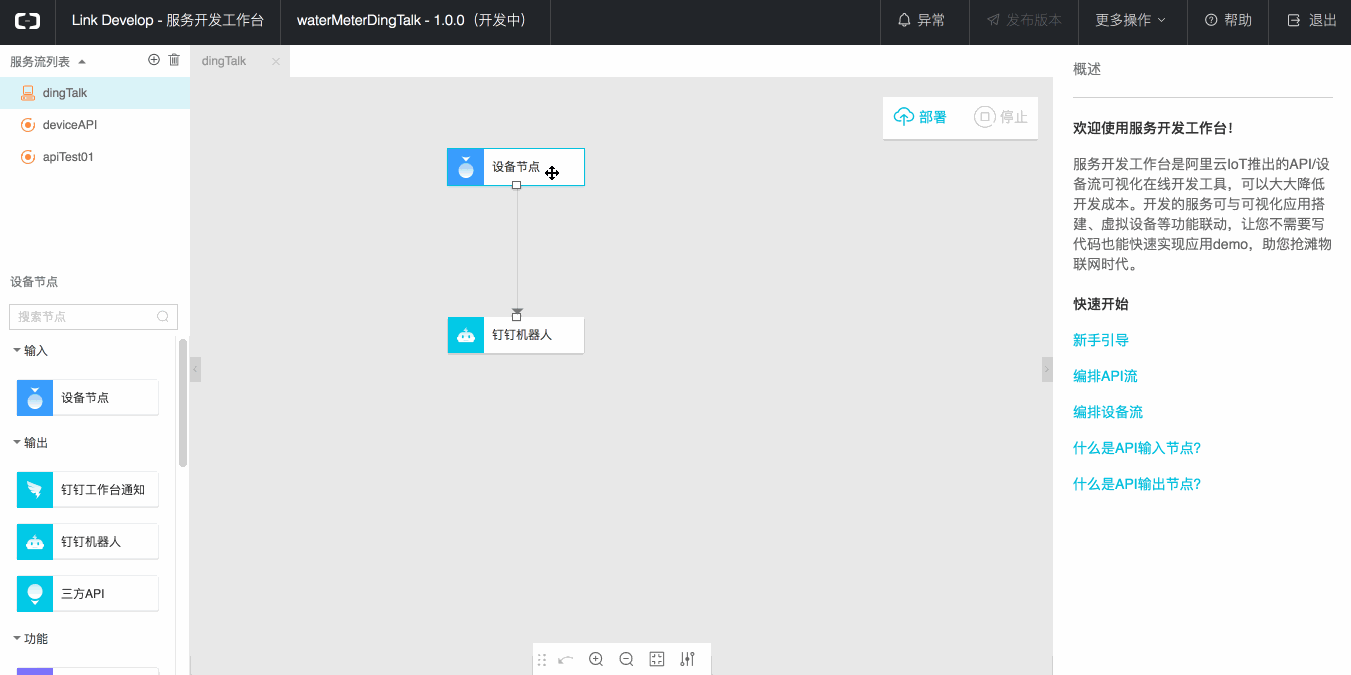
Task: Select the apiTest01 flow in list
Action: [95, 157]
